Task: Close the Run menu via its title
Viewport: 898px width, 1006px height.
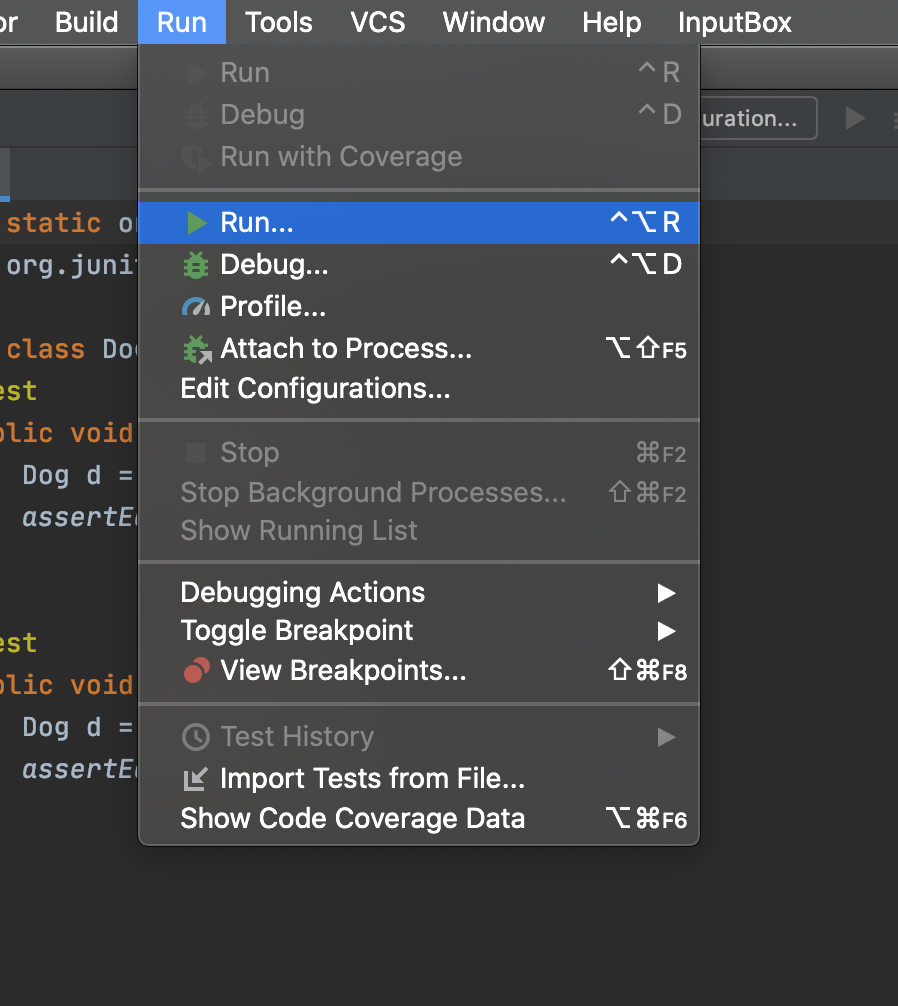Action: click(182, 22)
